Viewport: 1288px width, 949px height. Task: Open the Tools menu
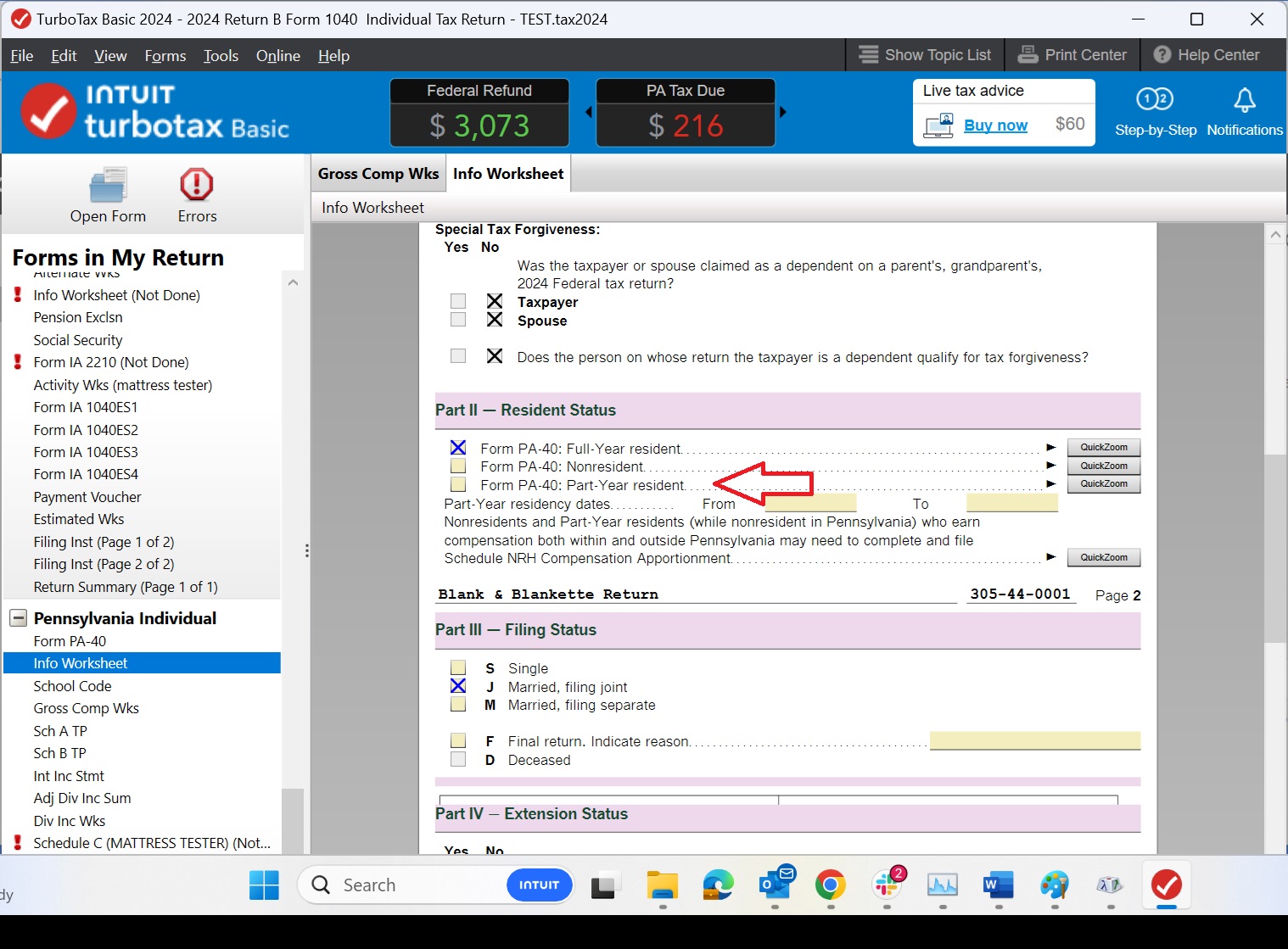coord(221,56)
